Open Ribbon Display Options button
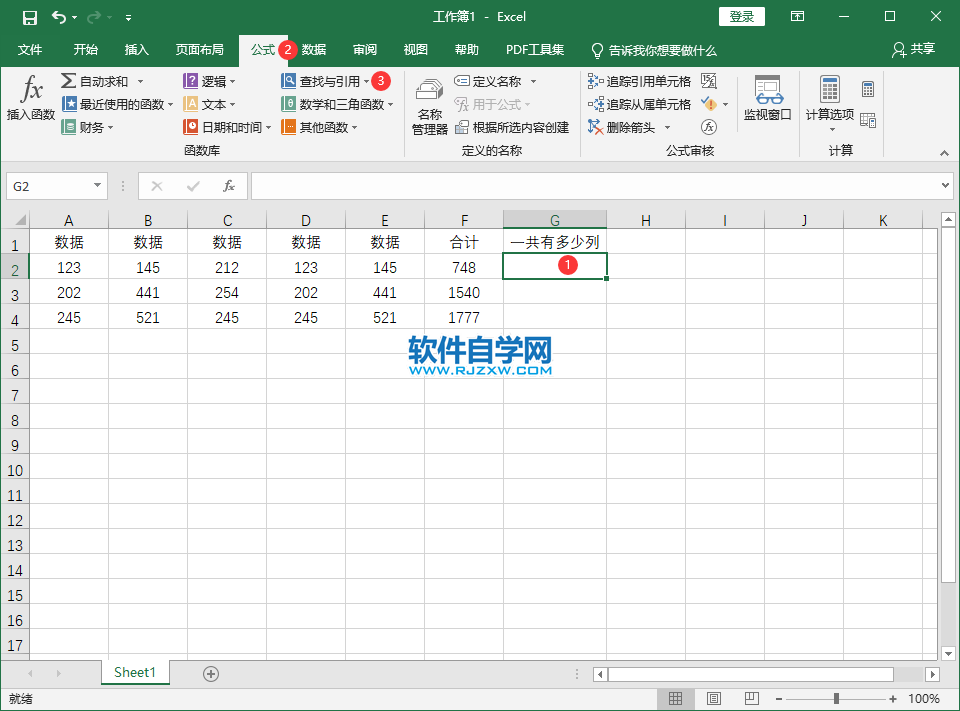This screenshot has height=711, width=960. pos(797,17)
